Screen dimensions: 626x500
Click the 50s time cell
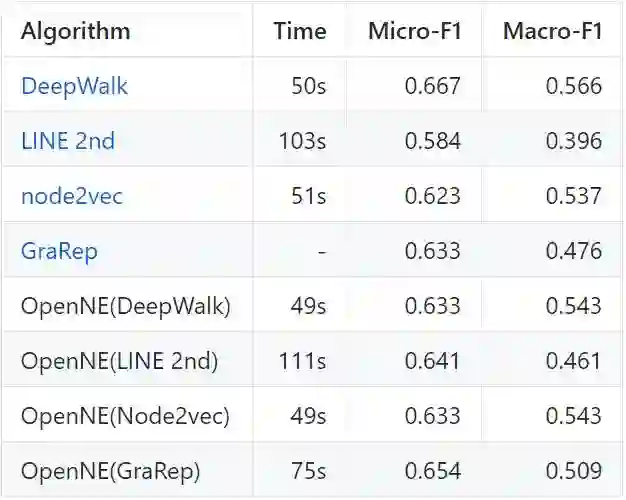[x=308, y=86]
